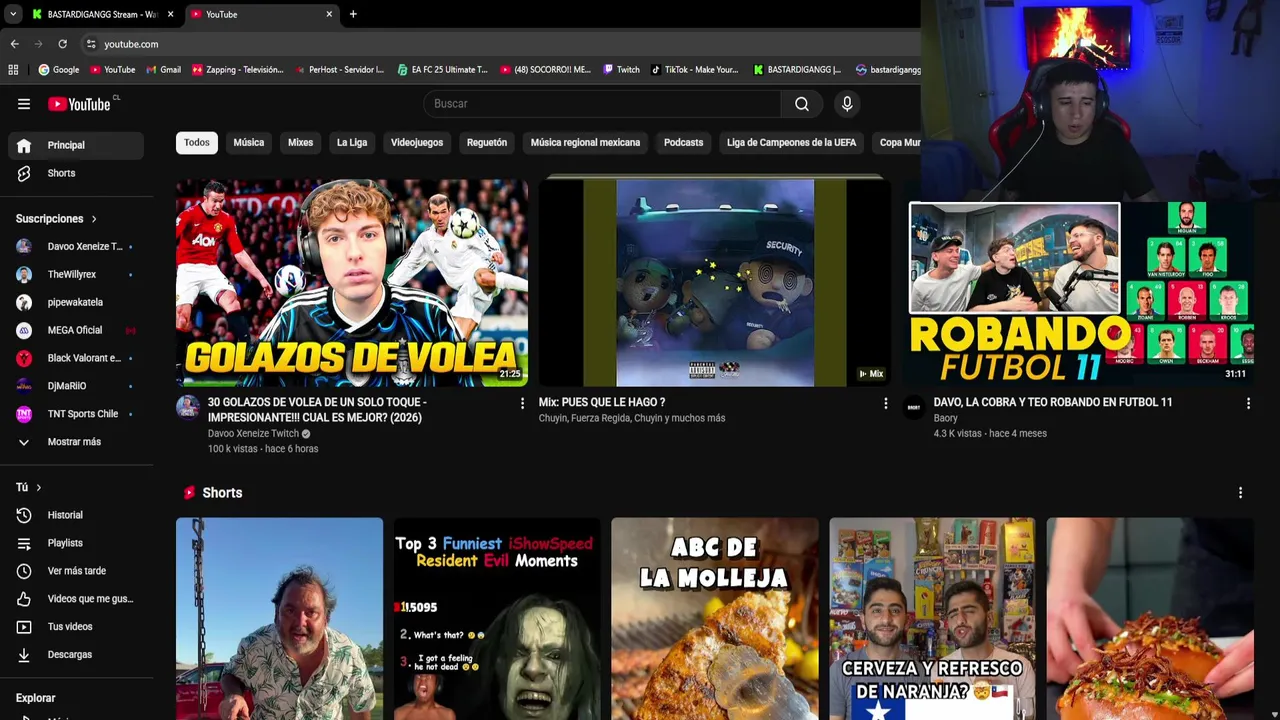Open Tus videos in sidebar
This screenshot has width=1280, height=720.
(x=76, y=627)
